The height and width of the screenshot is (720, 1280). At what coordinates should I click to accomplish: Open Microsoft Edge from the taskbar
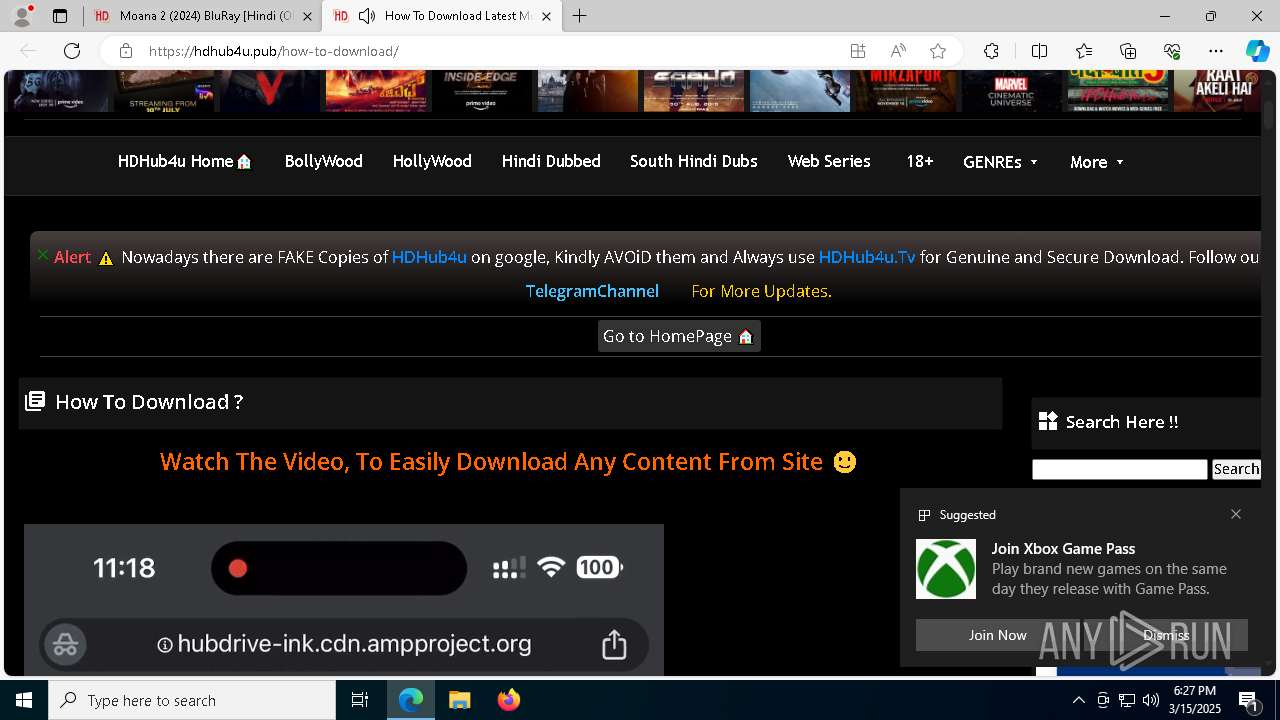pos(411,700)
